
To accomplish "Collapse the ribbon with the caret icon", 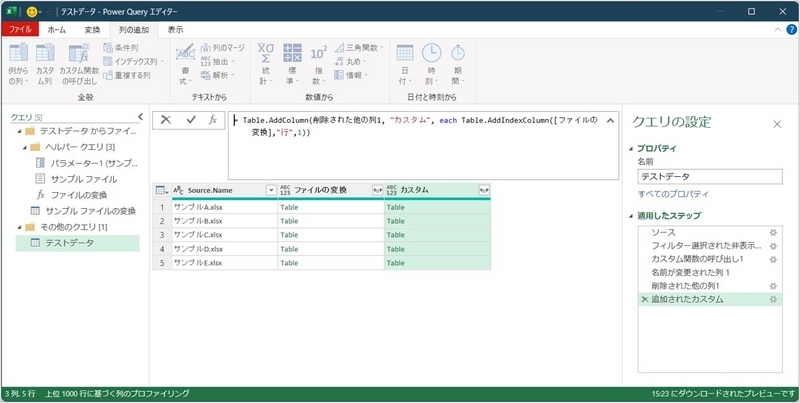I will point(778,30).
